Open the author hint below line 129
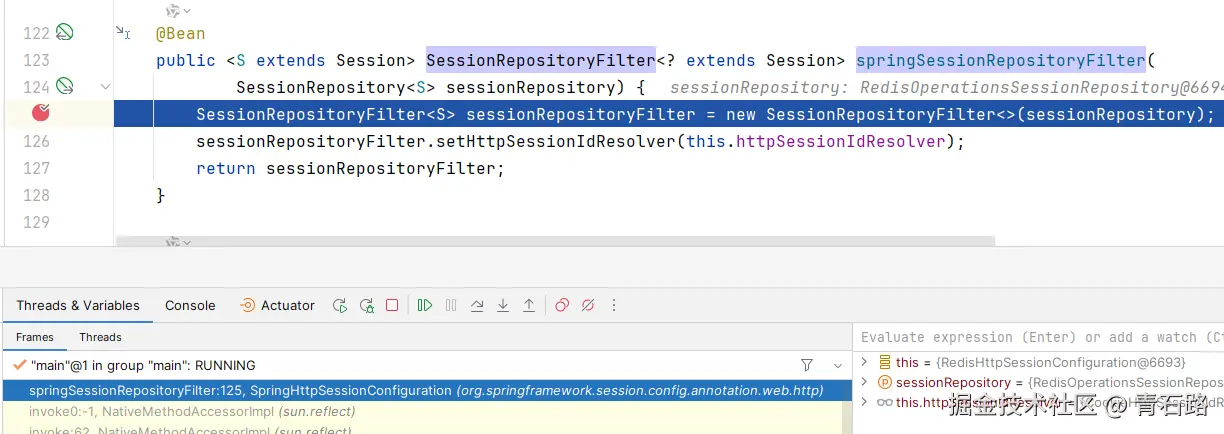Image resolution: width=1224 pixels, height=434 pixels. pos(178,242)
